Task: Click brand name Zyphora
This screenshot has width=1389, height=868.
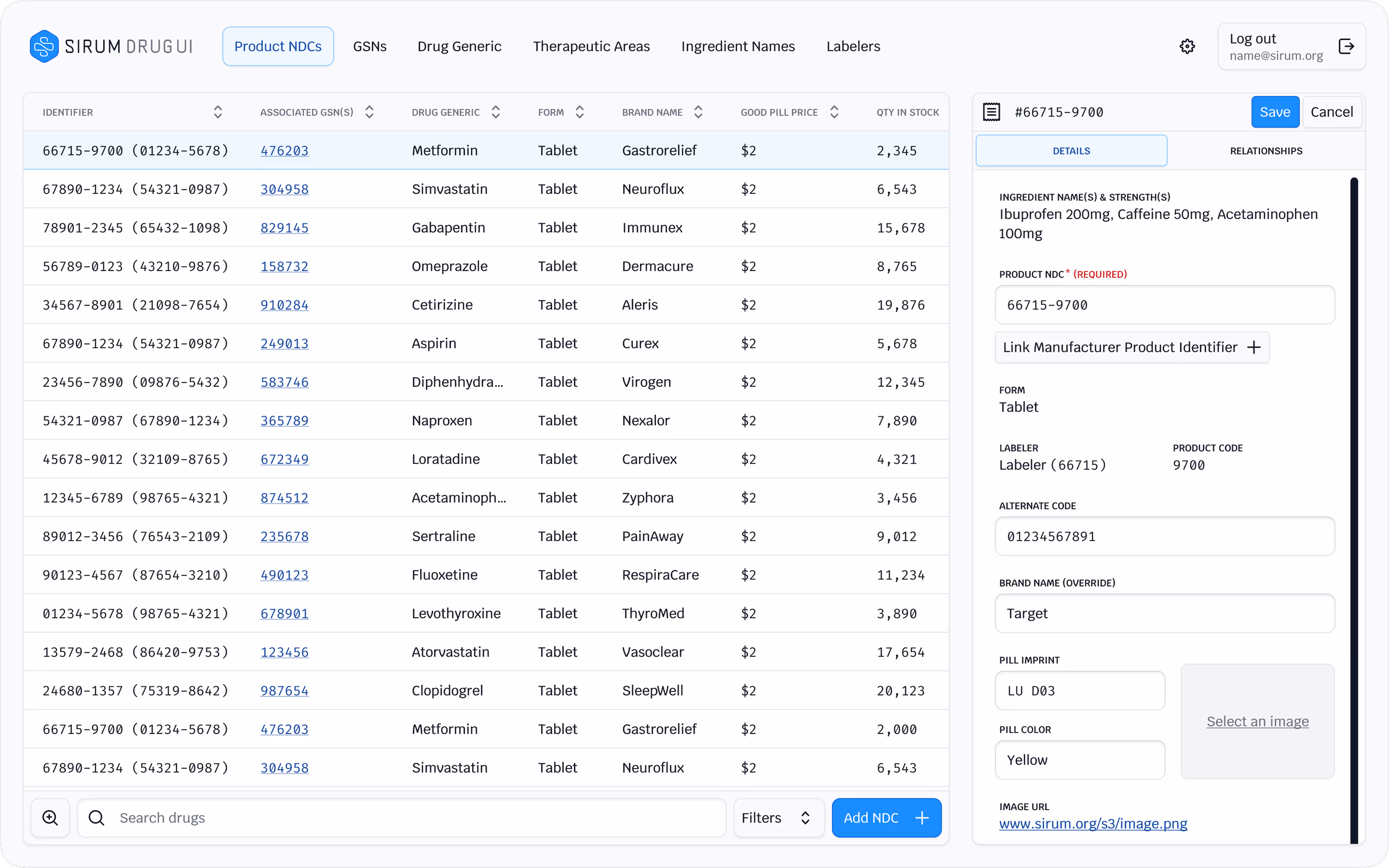Action: point(647,498)
